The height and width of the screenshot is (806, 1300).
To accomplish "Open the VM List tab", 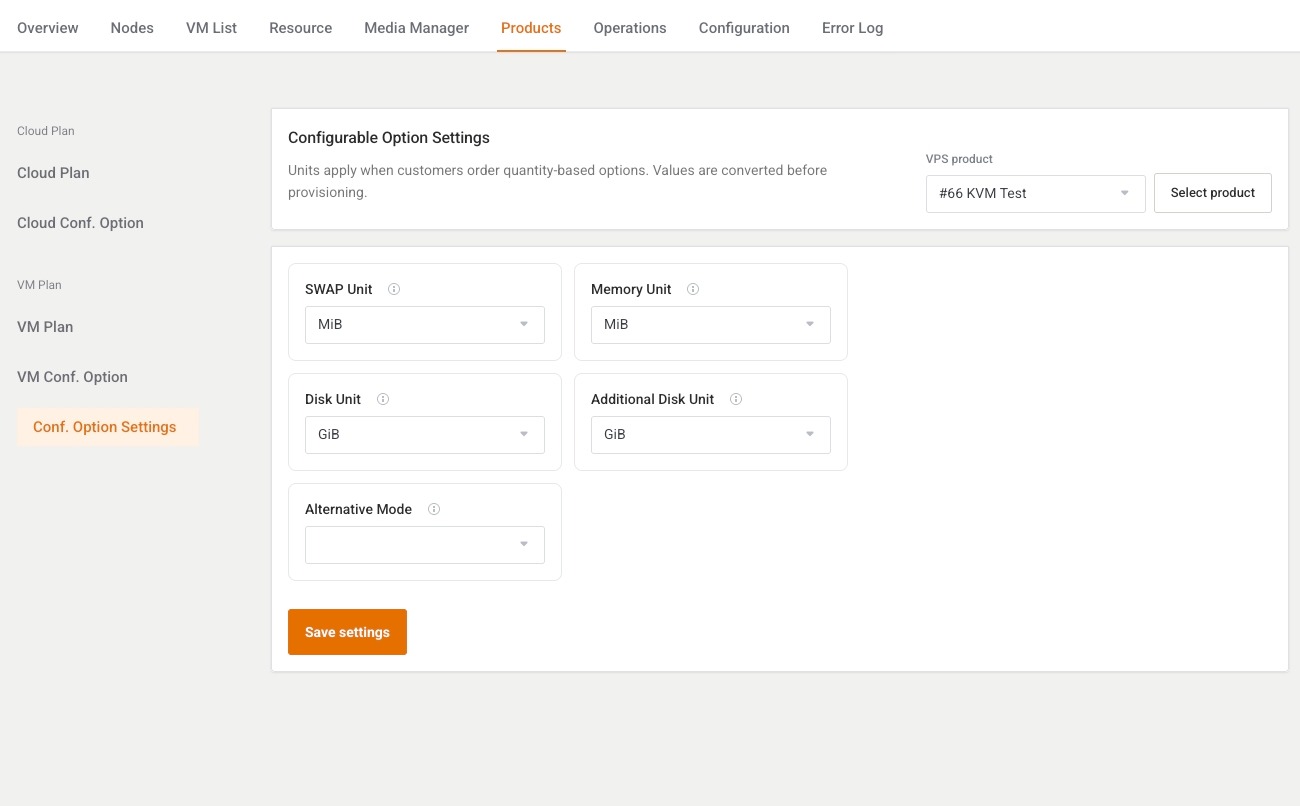I will (x=212, y=28).
